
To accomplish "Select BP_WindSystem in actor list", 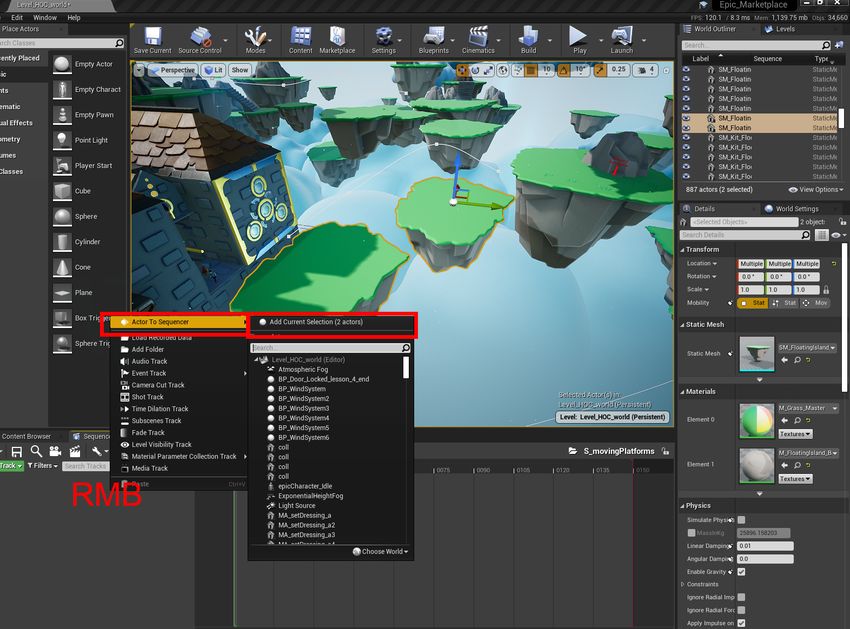I will (301, 389).
